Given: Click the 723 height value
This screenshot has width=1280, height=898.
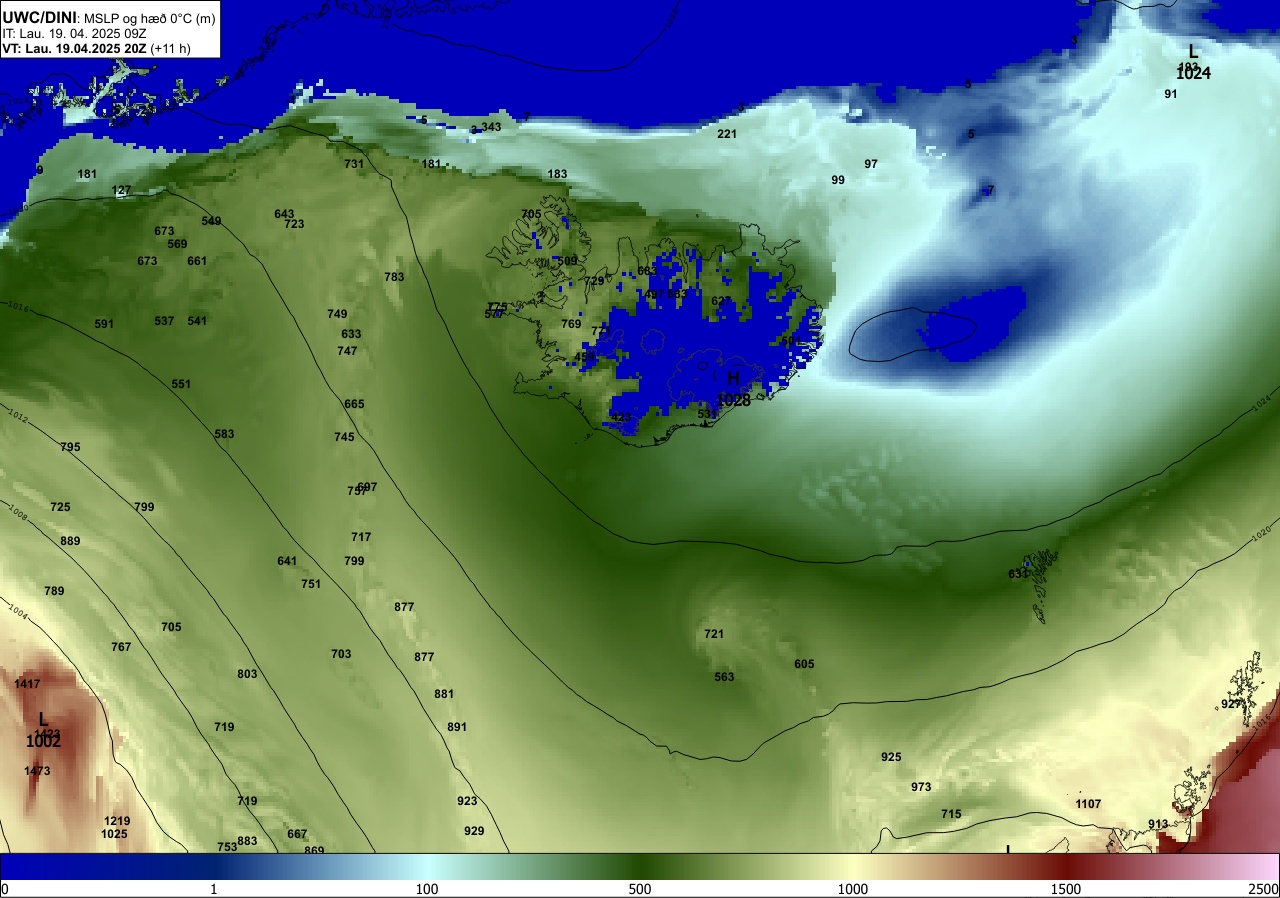Looking at the screenshot, I should tap(294, 224).
